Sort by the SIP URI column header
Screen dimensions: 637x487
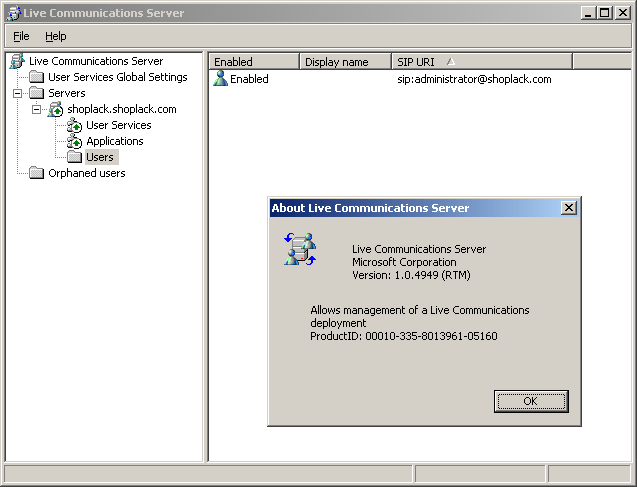481,62
